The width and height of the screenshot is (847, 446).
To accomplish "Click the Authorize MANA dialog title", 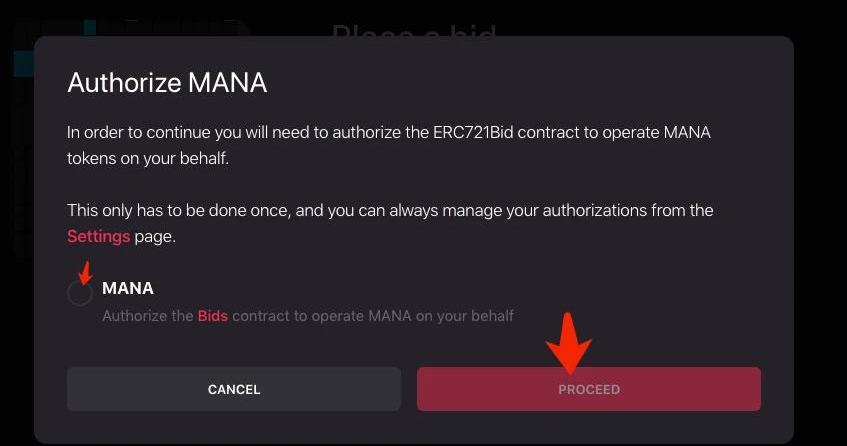I will point(167,82).
